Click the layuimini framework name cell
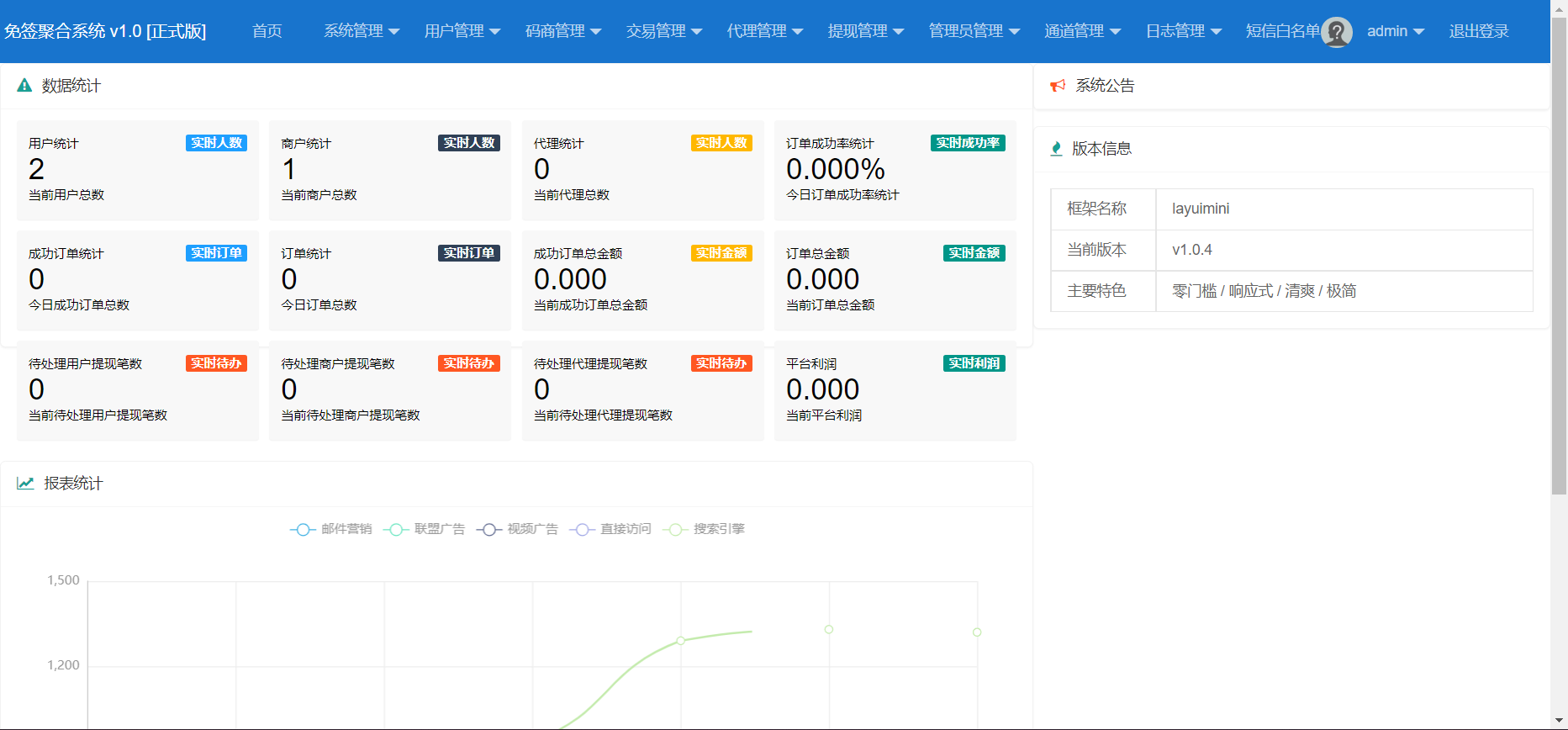 1344,209
